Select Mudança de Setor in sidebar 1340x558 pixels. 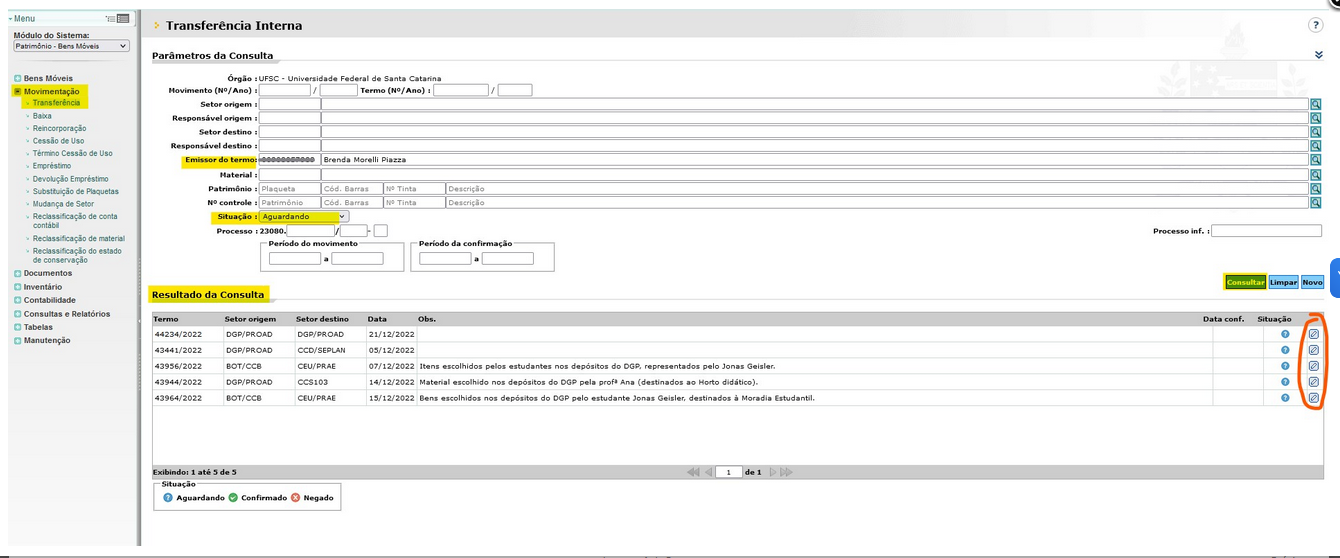click(63, 204)
